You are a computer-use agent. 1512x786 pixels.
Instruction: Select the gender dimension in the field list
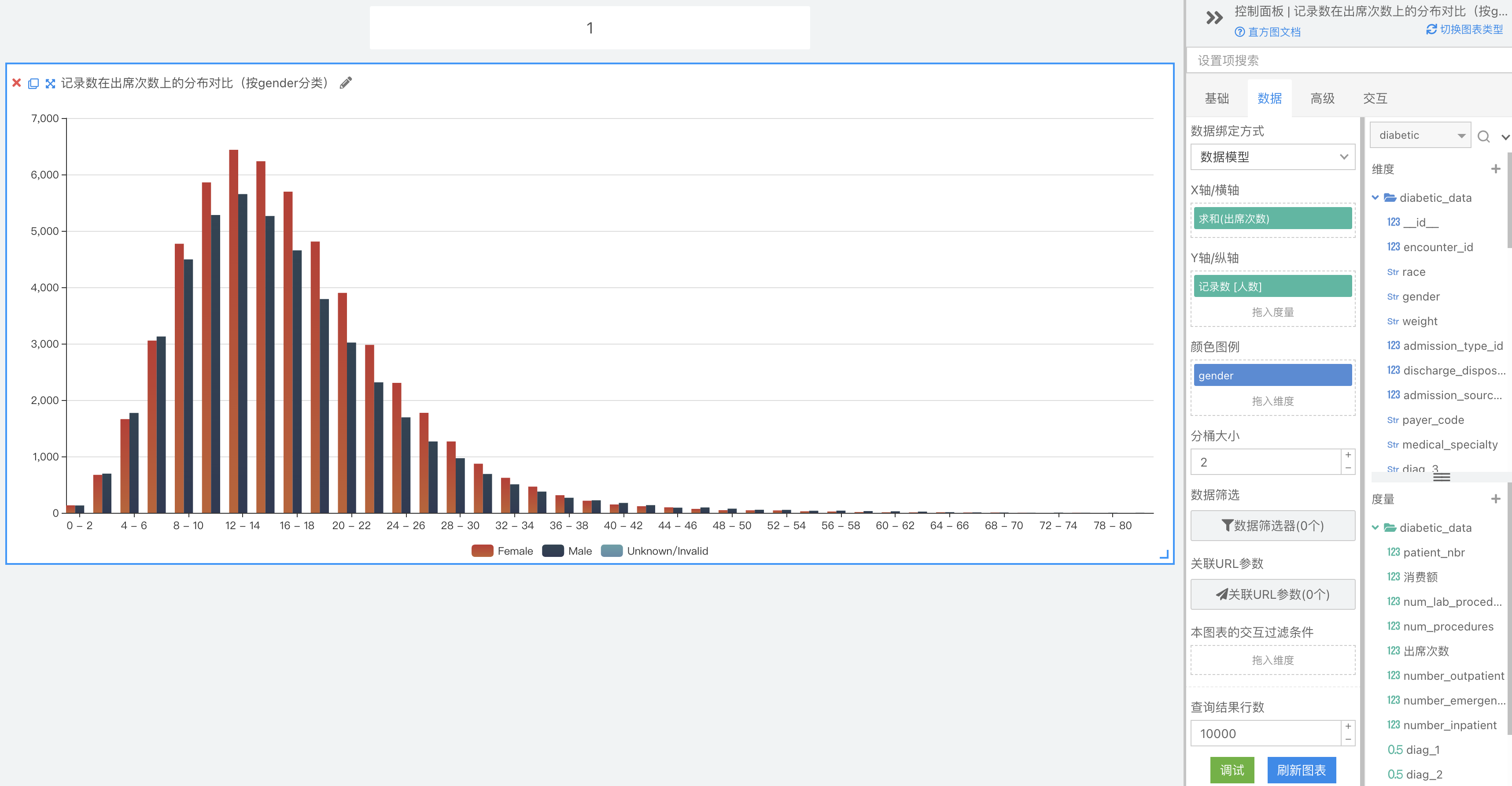[1413, 296]
